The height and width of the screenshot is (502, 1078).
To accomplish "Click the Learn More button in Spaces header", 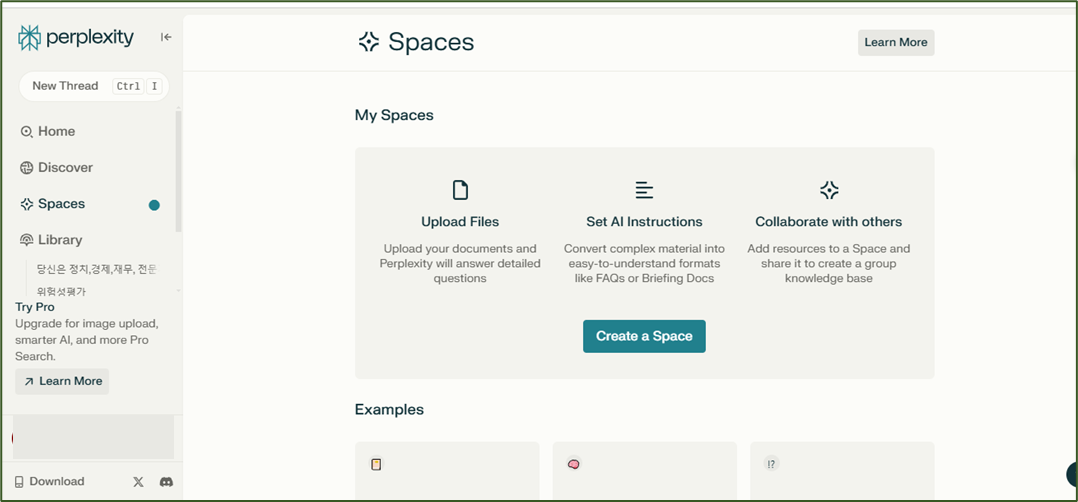I will pos(896,43).
